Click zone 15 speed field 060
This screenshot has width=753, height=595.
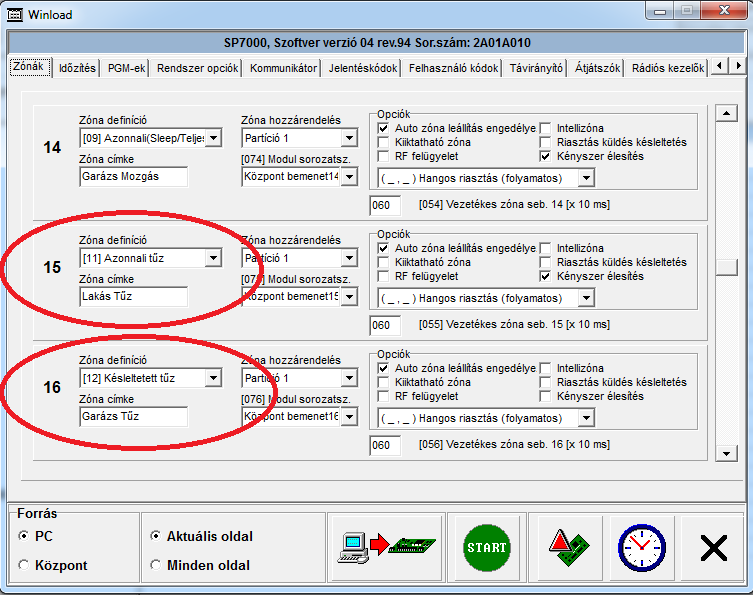[x=385, y=325]
